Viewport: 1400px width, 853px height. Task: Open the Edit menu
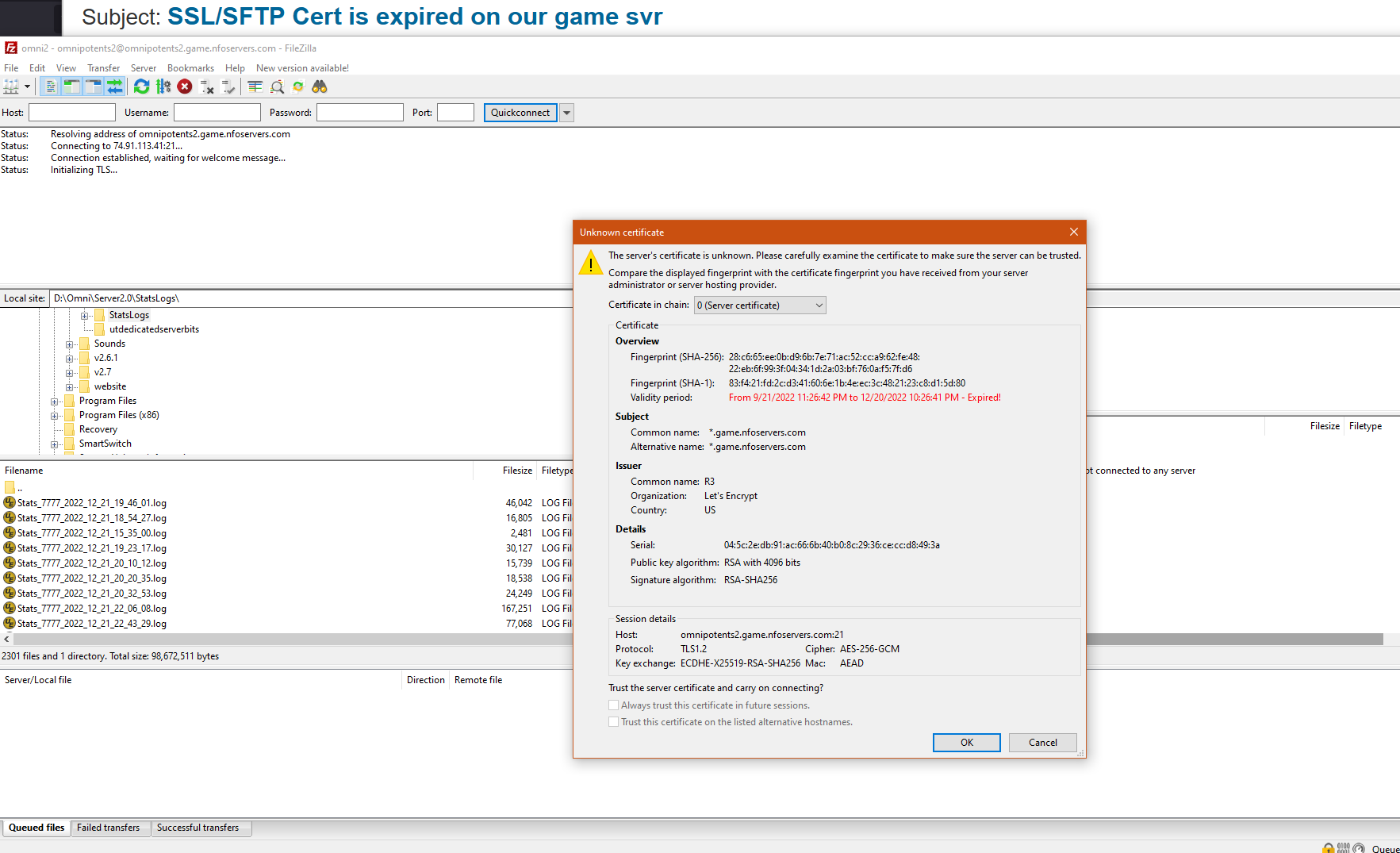pyautogui.click(x=37, y=68)
